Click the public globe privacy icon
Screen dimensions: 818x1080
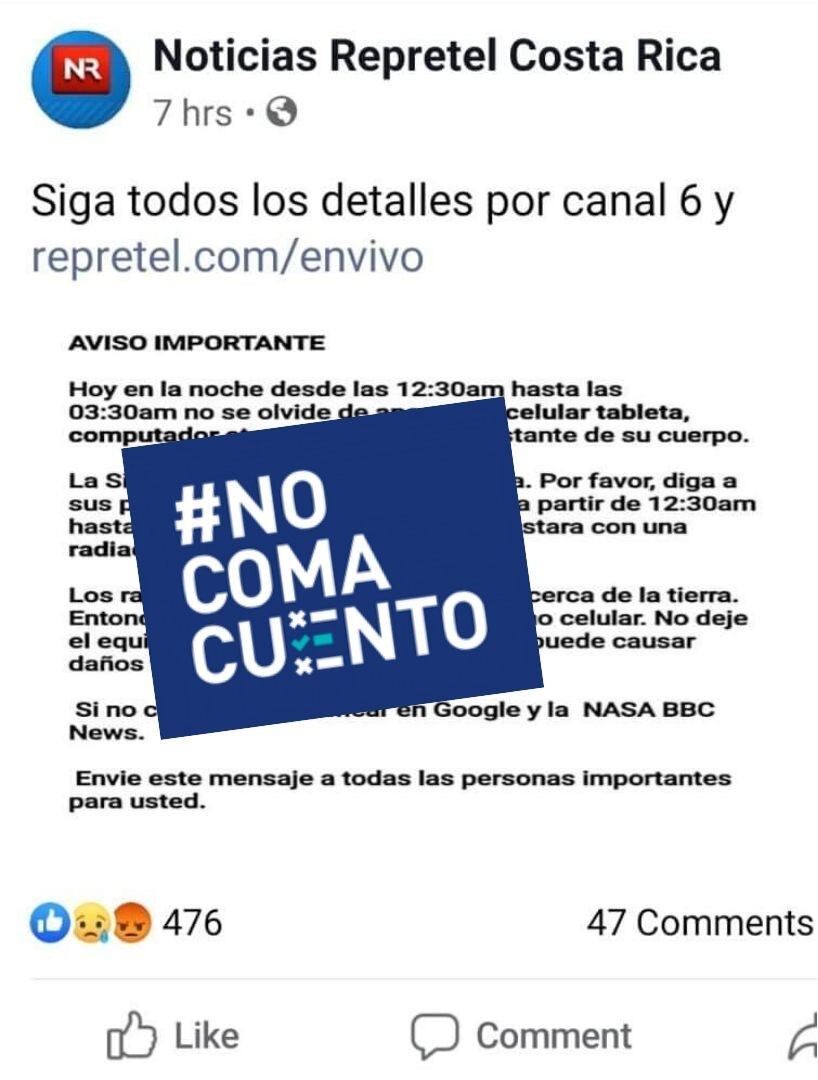pyautogui.click(x=281, y=112)
